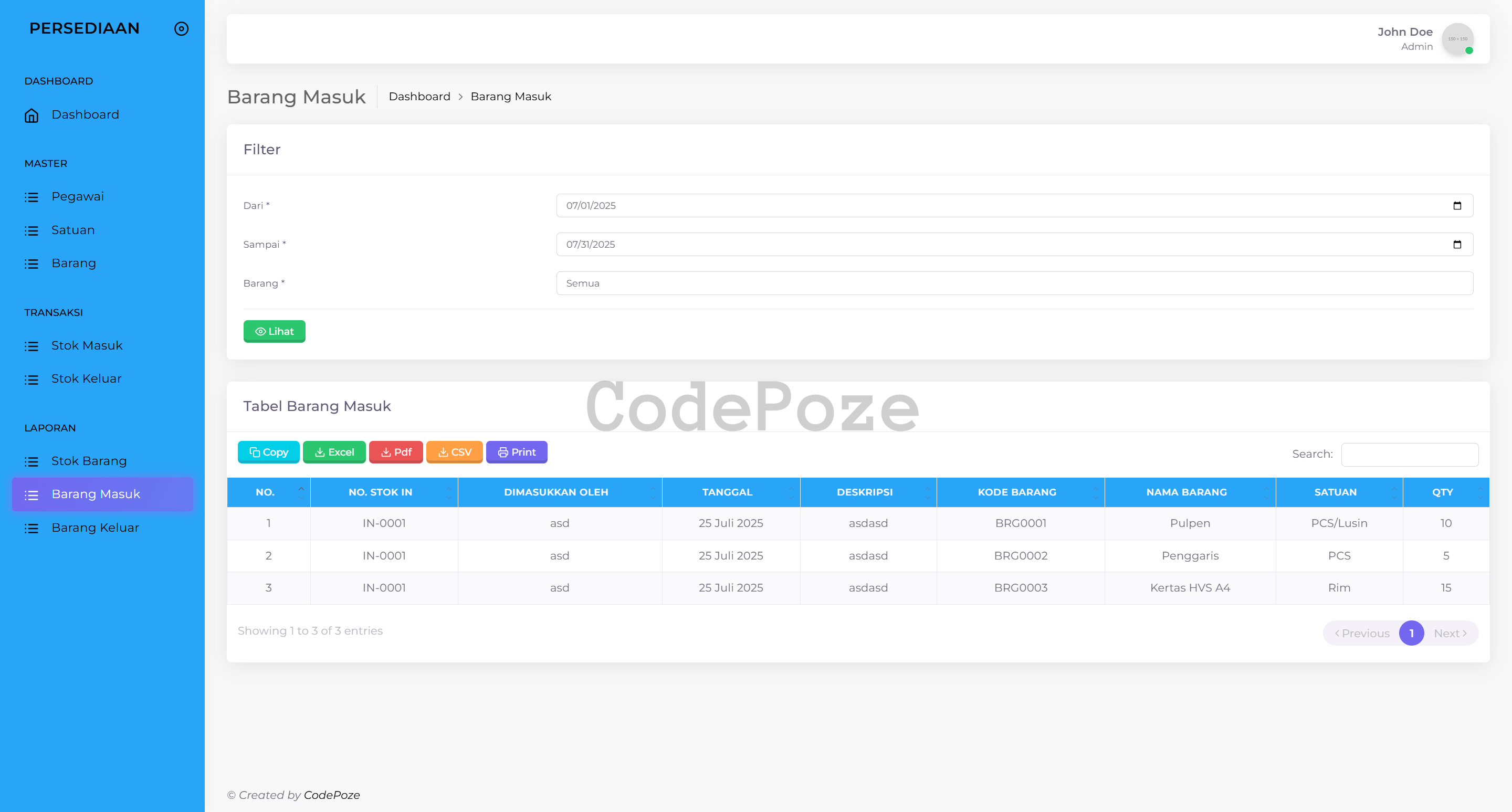Open Satuan menu in sidebar
The image size is (1512, 812).
point(73,230)
